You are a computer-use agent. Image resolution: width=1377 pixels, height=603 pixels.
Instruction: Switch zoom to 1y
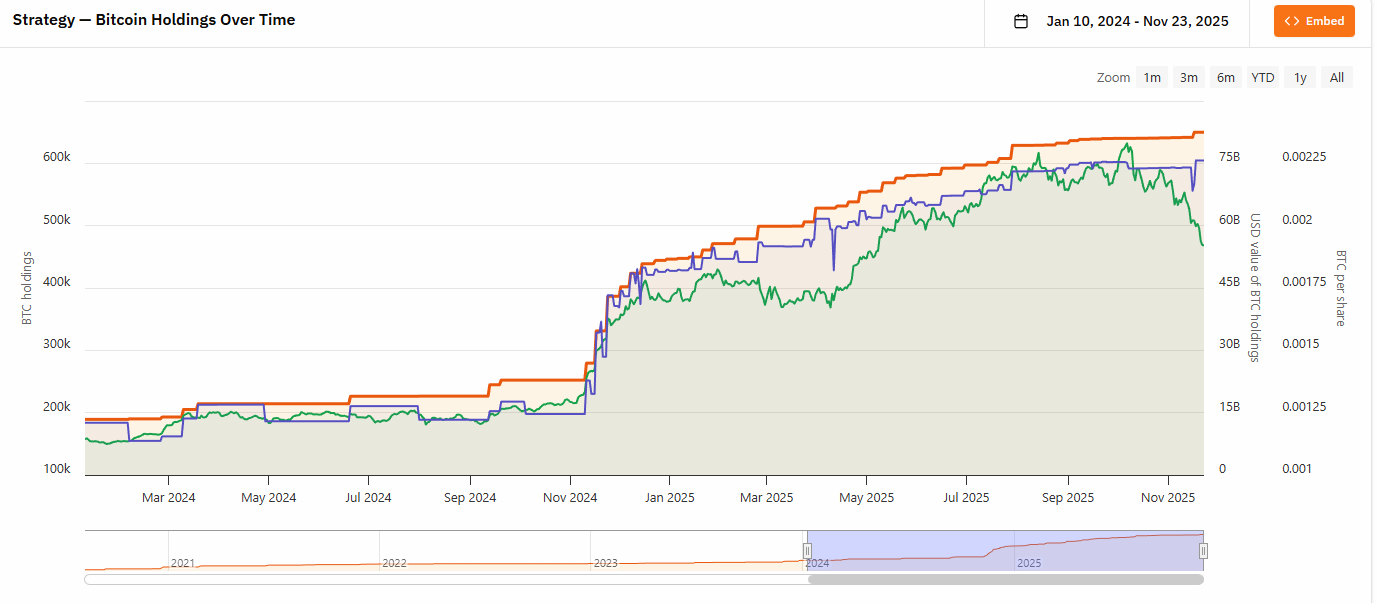(1300, 77)
